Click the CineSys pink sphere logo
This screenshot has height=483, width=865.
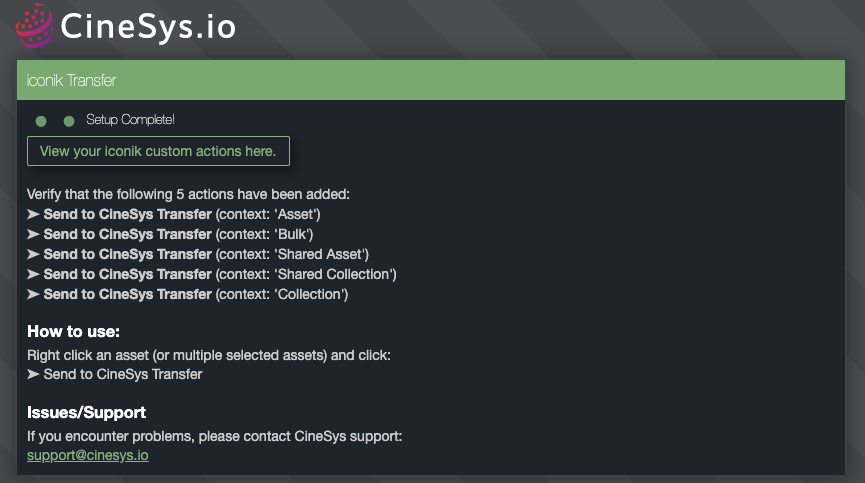pyautogui.click(x=33, y=25)
